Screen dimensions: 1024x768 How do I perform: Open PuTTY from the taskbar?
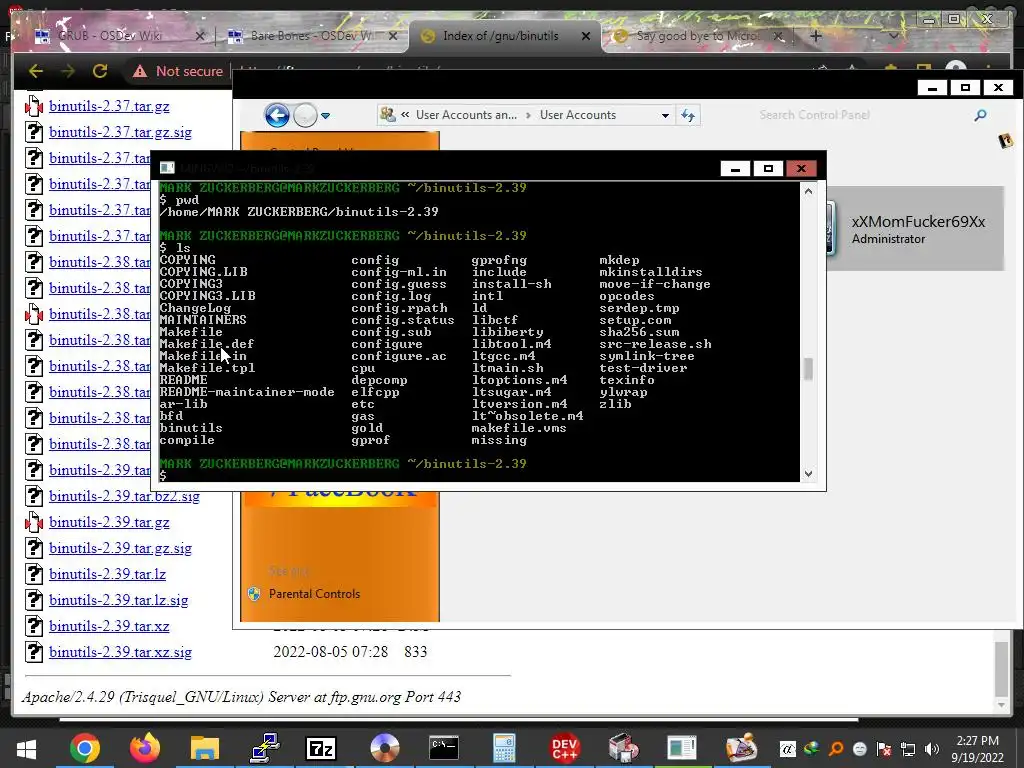point(265,748)
